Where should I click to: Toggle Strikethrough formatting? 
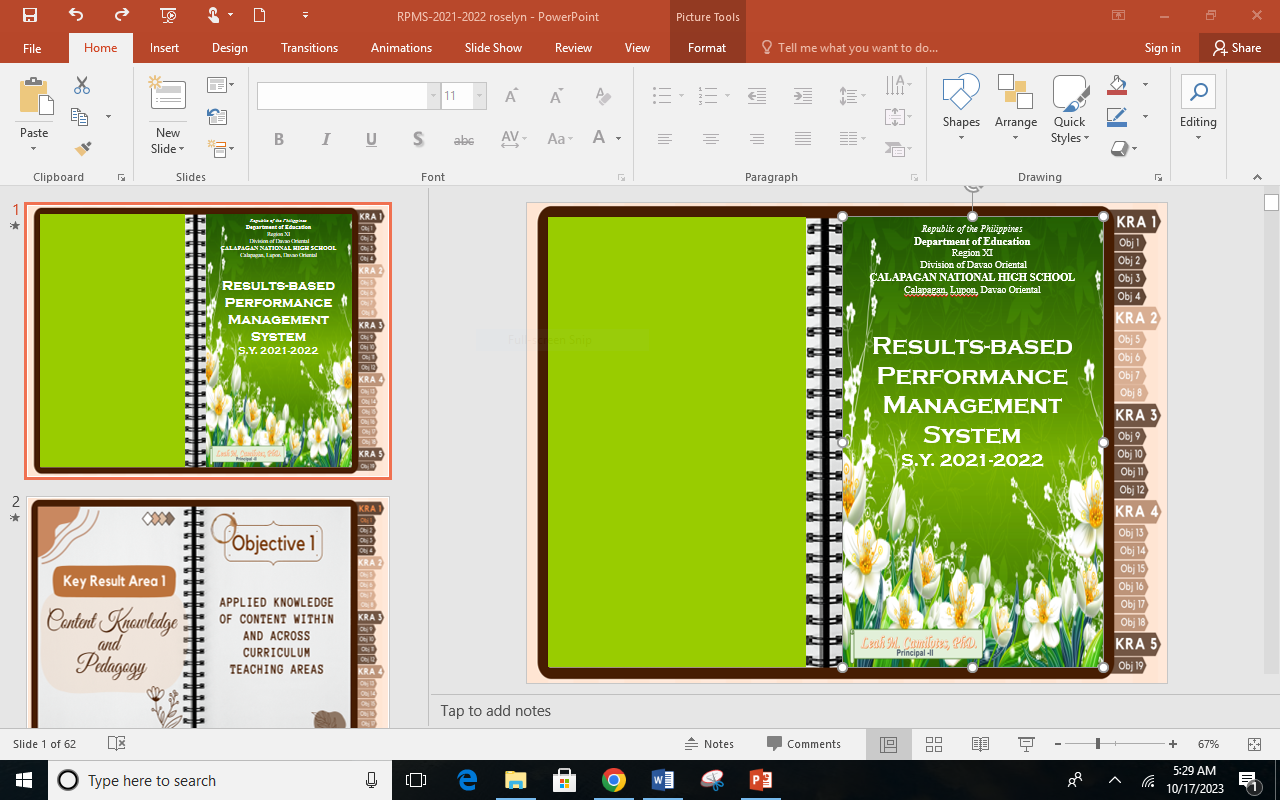click(464, 139)
